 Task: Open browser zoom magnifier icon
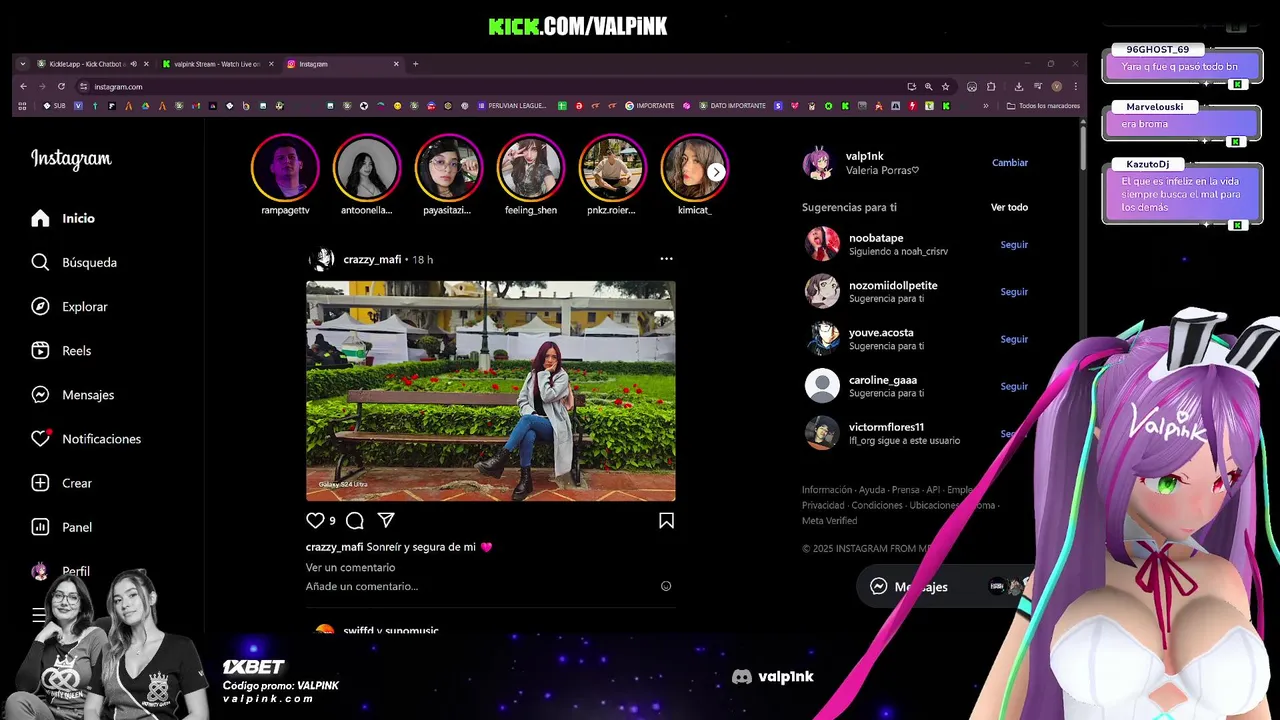[x=928, y=86]
